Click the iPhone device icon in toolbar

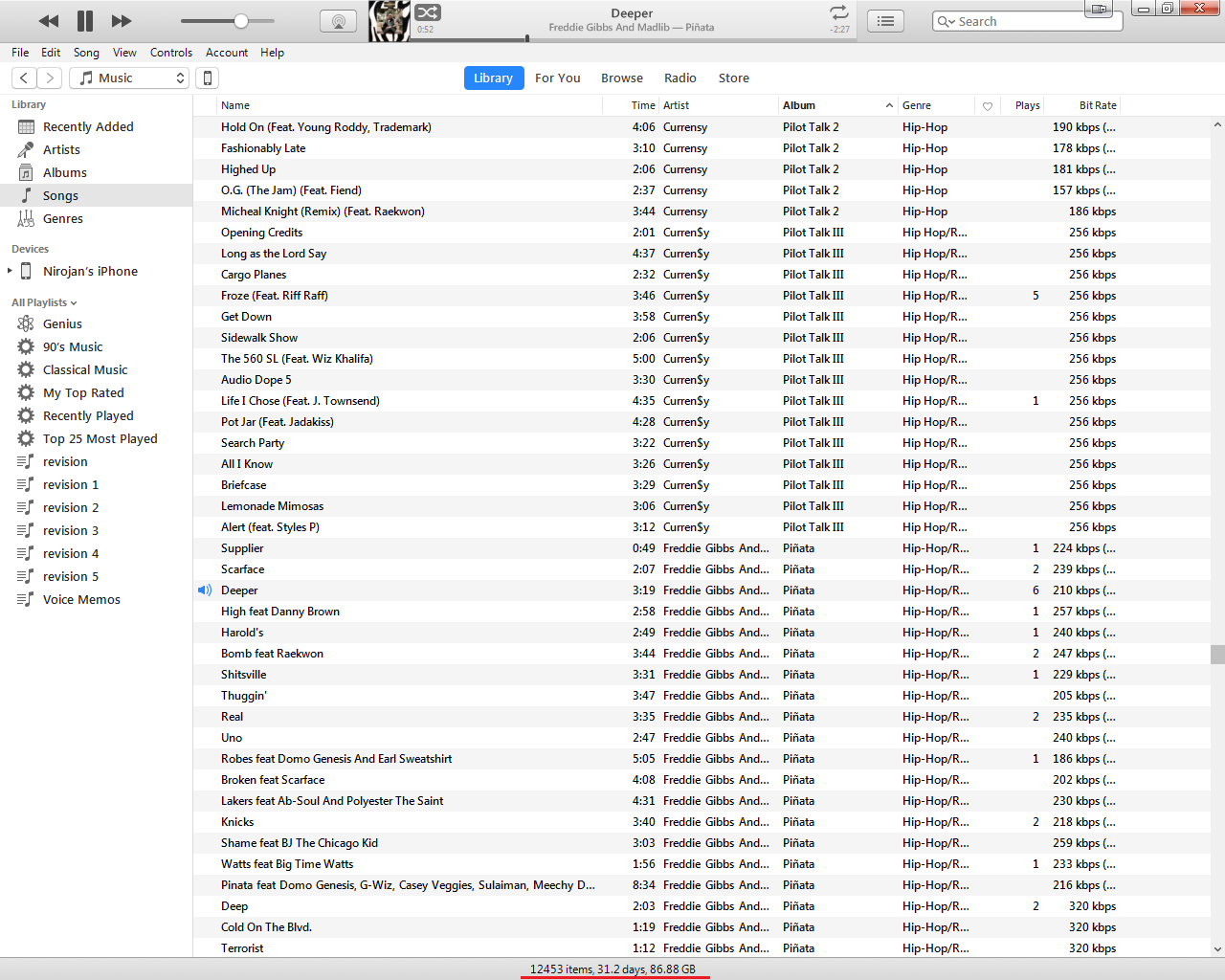(208, 78)
